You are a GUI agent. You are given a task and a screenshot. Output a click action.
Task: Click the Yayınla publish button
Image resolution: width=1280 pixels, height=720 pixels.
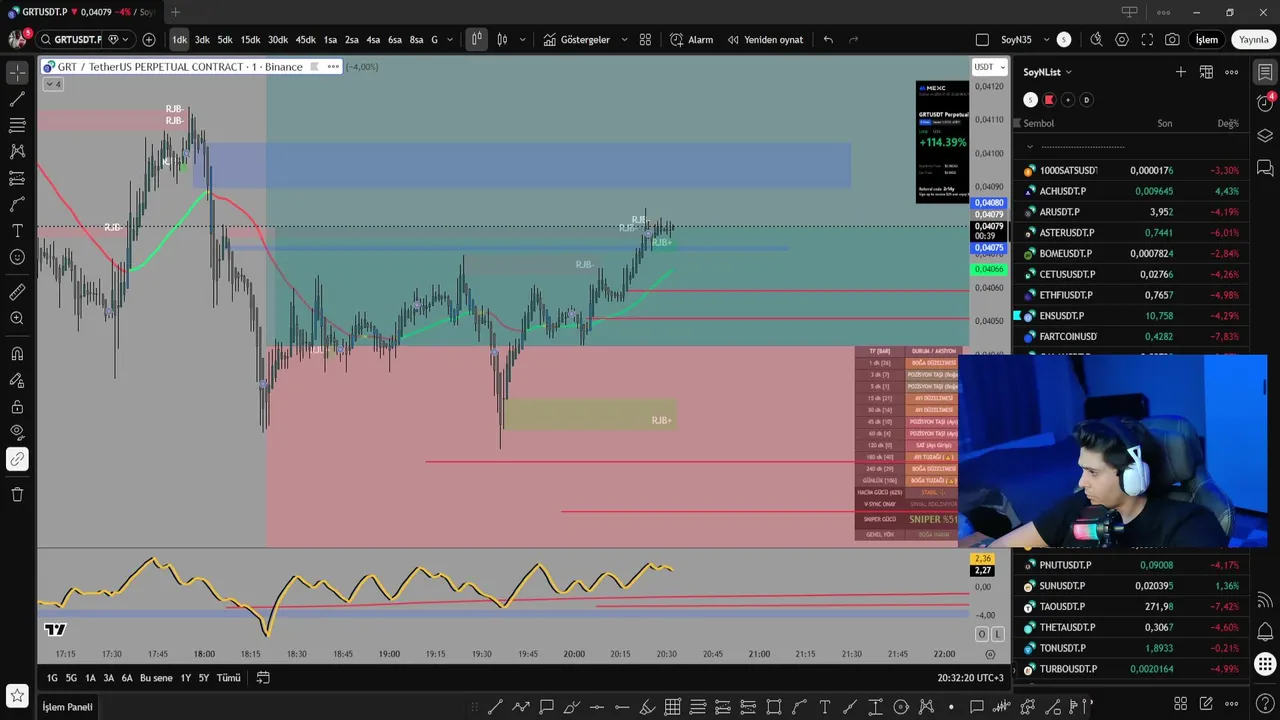pos(1253,40)
